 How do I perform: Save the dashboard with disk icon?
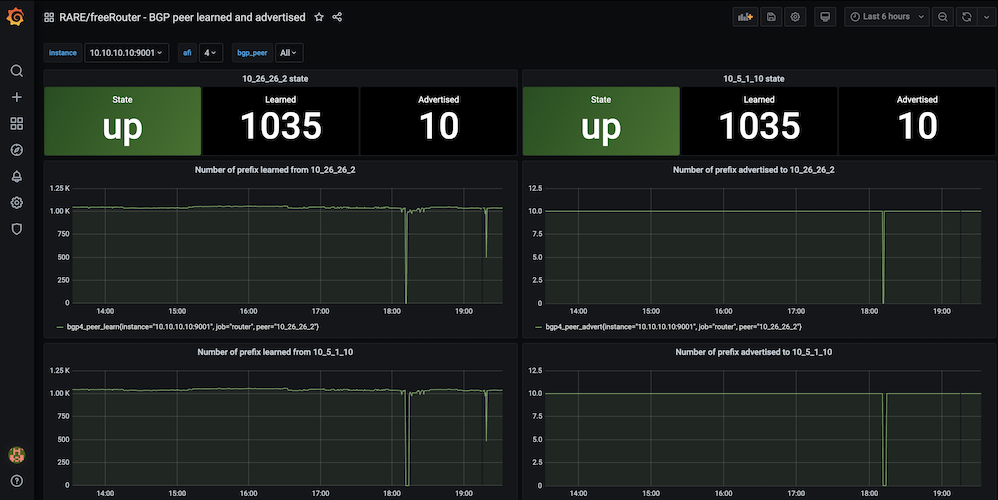[x=770, y=17]
